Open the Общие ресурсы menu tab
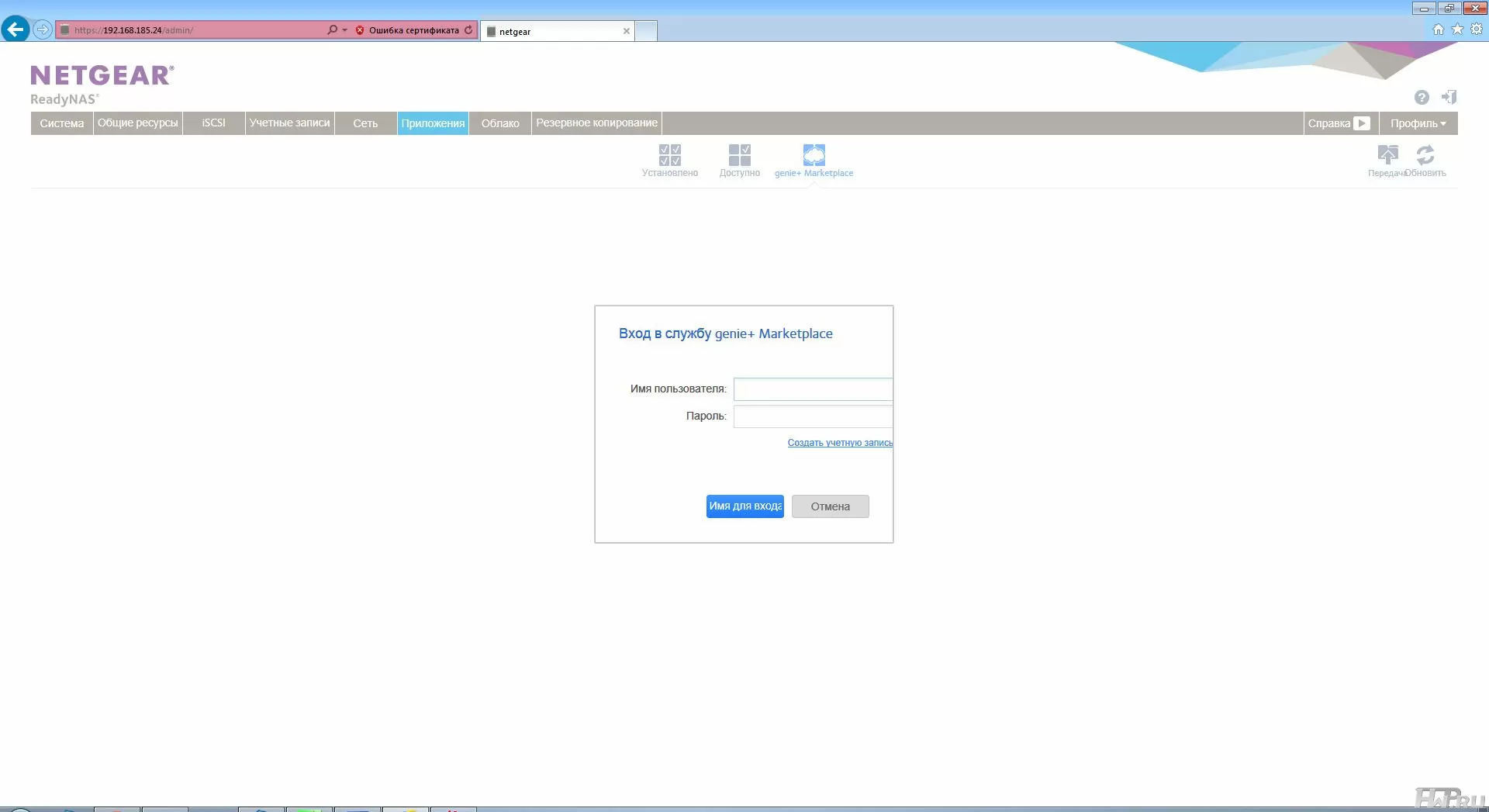This screenshot has height=812, width=1489. coord(138,123)
